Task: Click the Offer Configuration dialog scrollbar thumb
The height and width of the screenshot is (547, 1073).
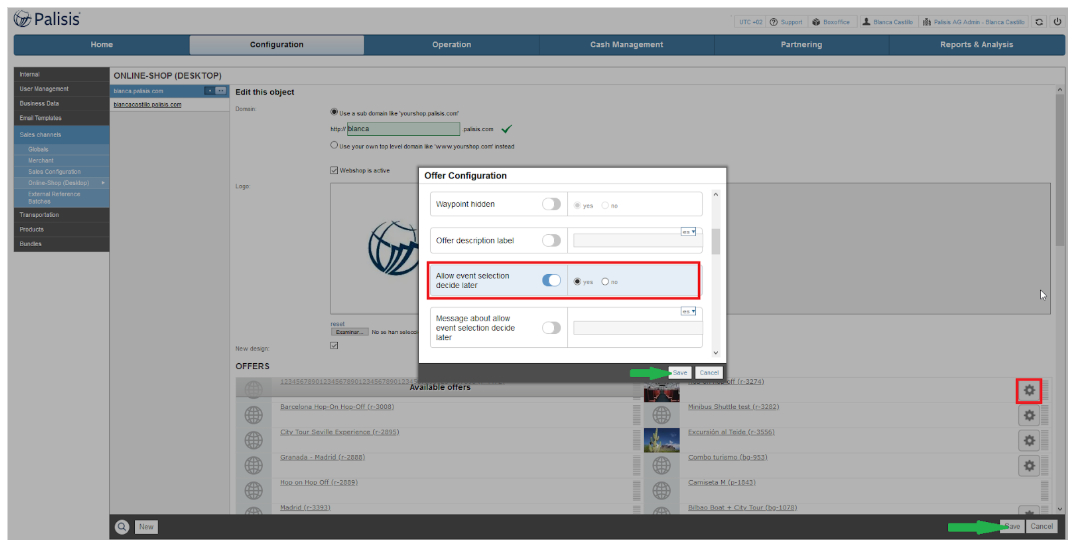Action: click(x=716, y=241)
